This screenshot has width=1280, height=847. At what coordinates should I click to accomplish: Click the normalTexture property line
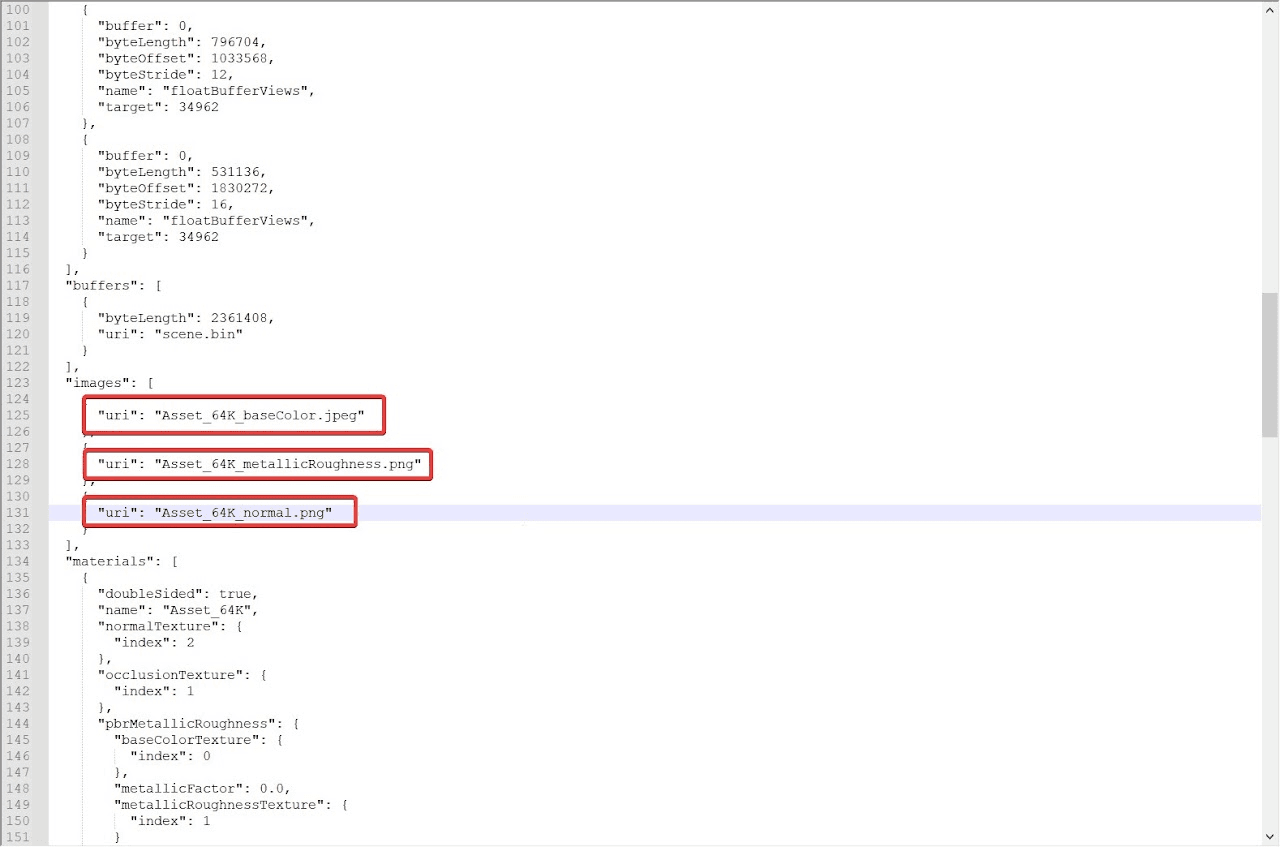point(165,626)
